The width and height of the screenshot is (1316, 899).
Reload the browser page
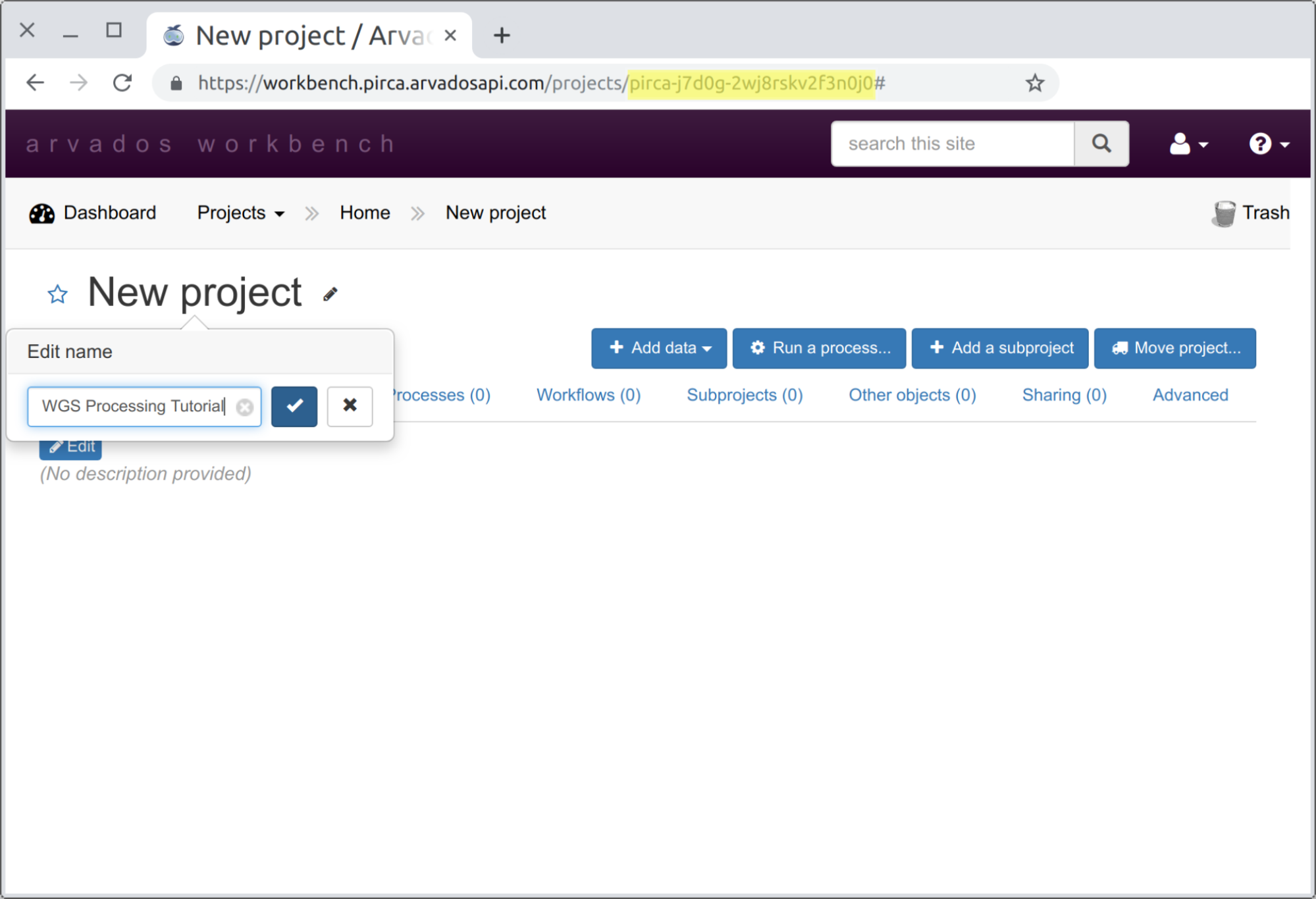pyautogui.click(x=122, y=83)
